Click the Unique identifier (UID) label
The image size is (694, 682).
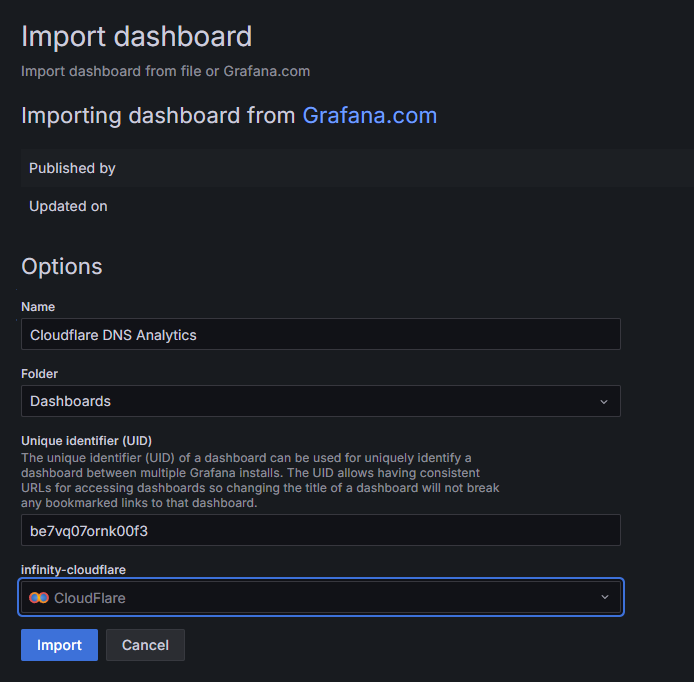pos(86,441)
